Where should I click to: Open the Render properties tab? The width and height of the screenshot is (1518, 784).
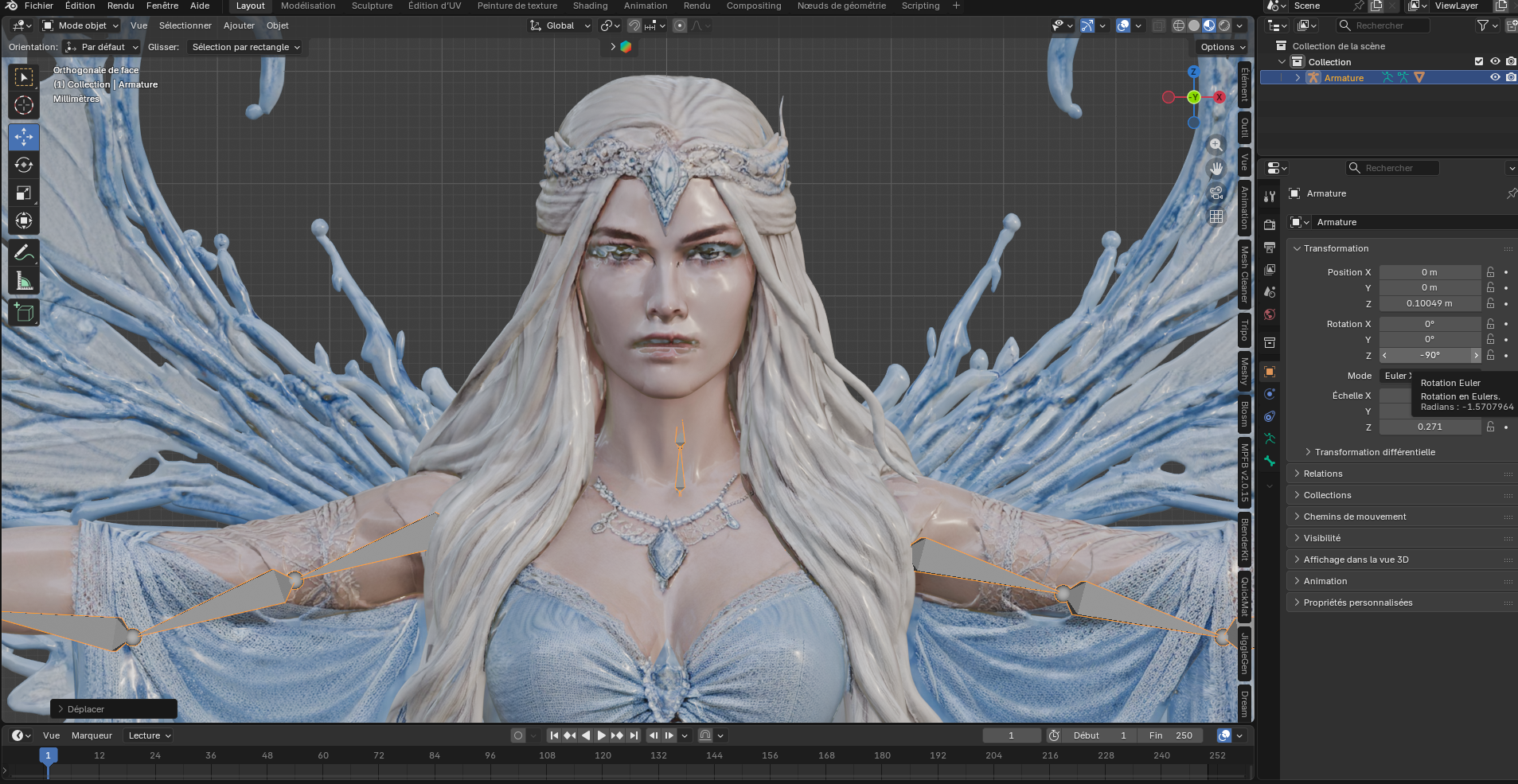coord(1270,225)
